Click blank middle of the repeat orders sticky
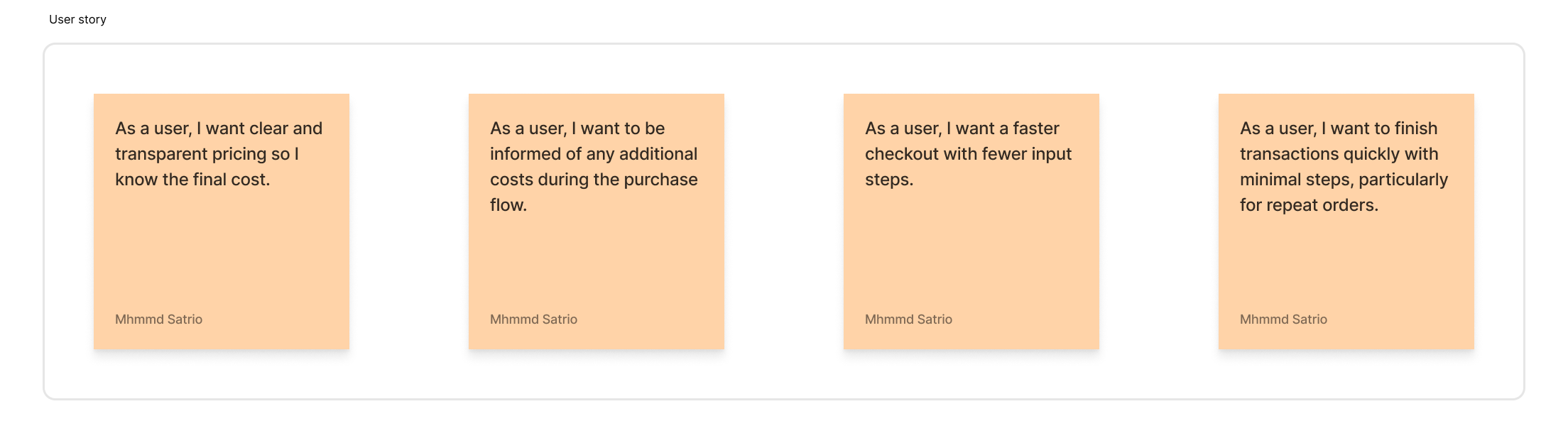Image resolution: width=1568 pixels, height=443 pixels. 1346,263
